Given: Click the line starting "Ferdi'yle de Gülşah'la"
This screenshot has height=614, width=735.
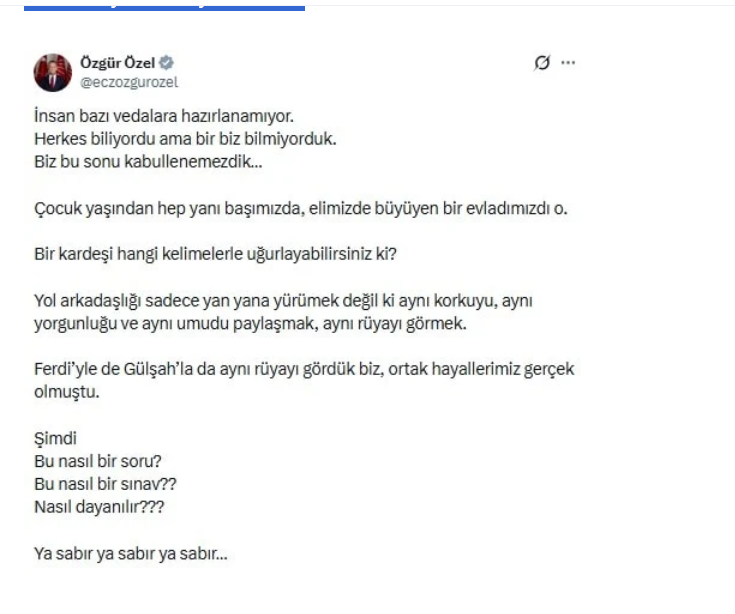Looking at the screenshot, I should pyautogui.click(x=303, y=369).
